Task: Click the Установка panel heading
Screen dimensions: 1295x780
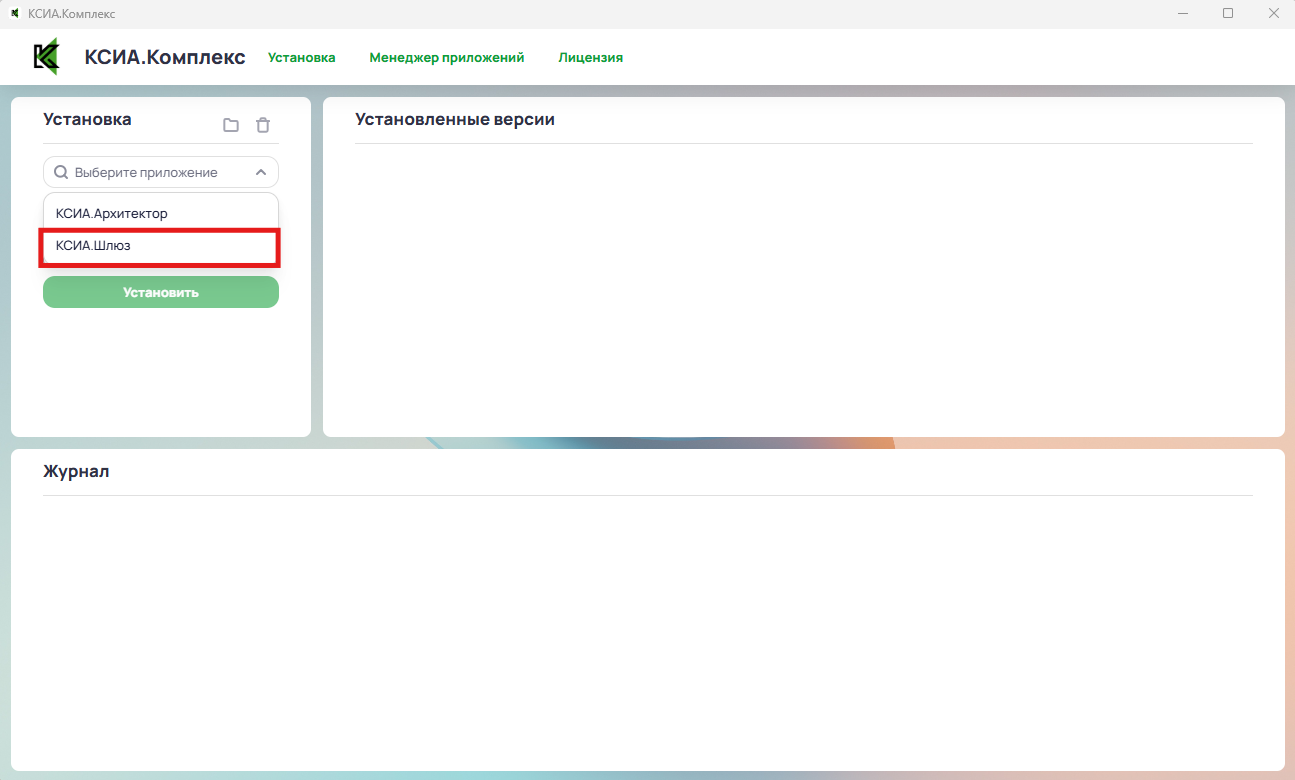Action: click(87, 120)
